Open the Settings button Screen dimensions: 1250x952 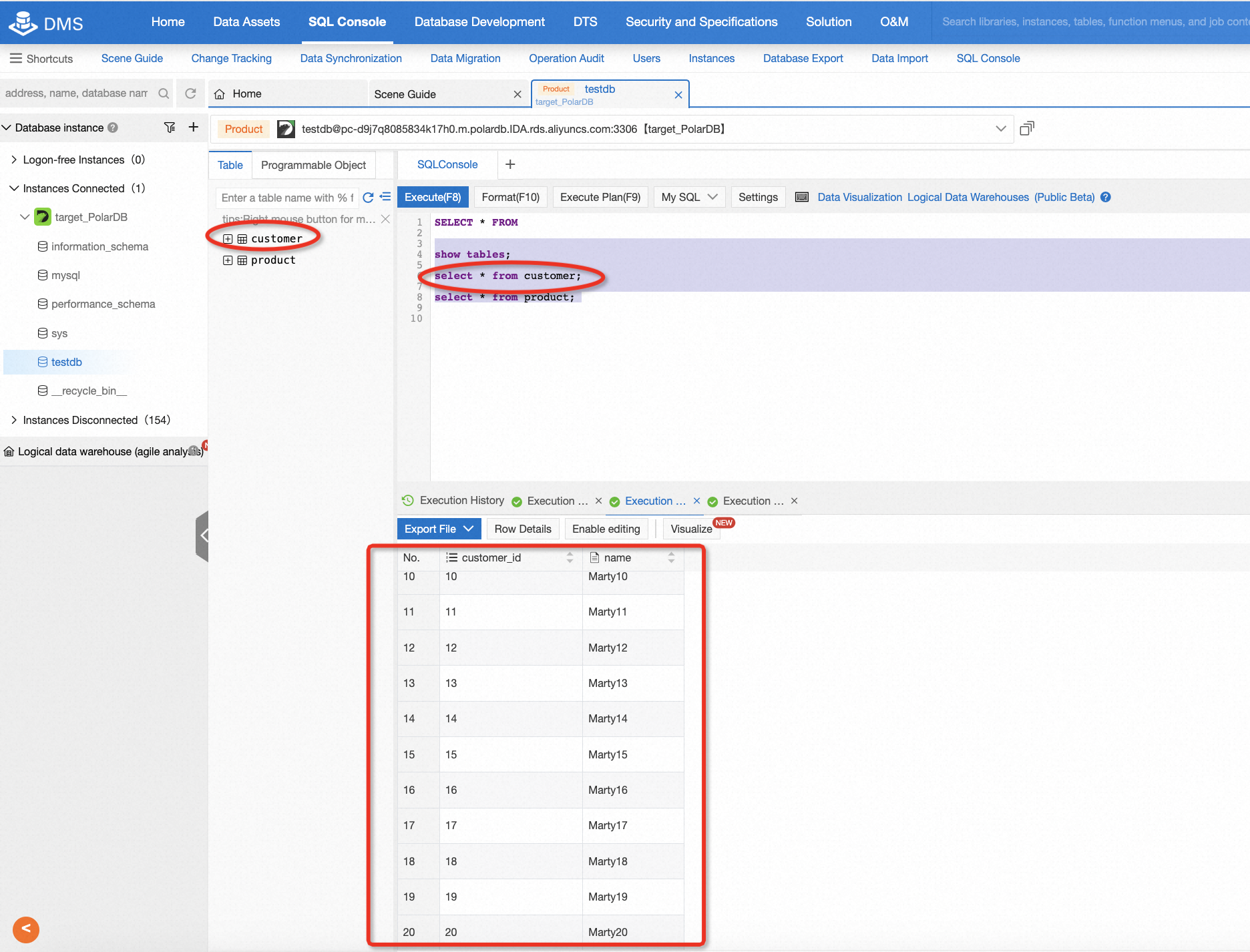pyautogui.click(x=758, y=197)
